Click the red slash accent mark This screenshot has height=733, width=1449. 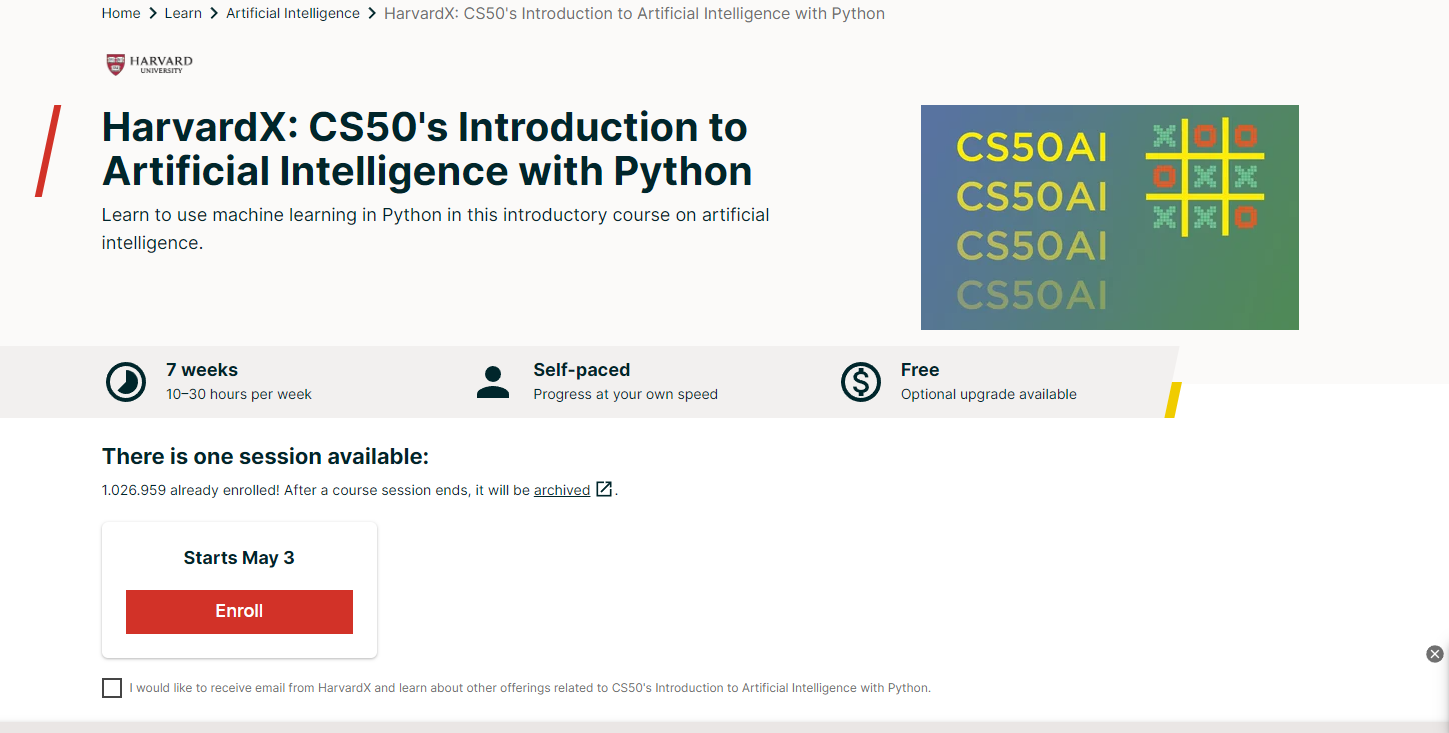(48, 151)
